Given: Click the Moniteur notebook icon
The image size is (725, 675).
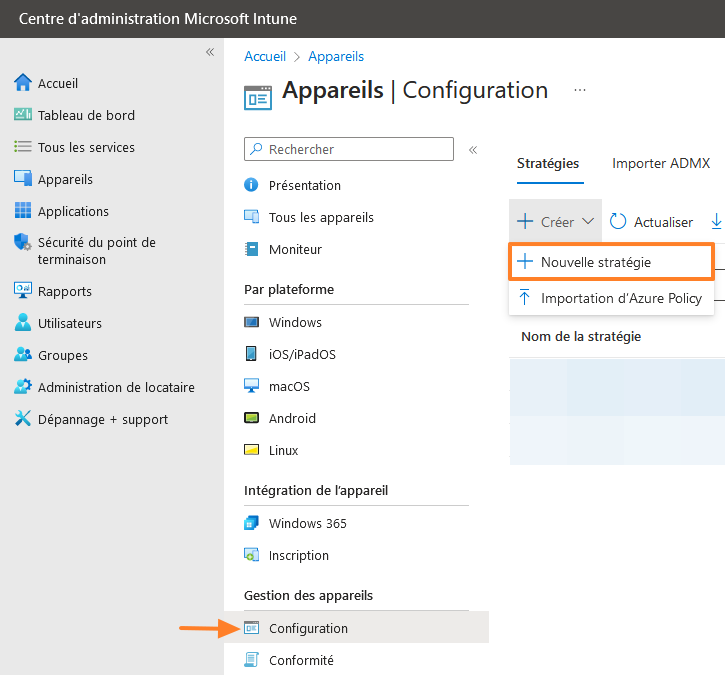Looking at the screenshot, I should click(251, 249).
